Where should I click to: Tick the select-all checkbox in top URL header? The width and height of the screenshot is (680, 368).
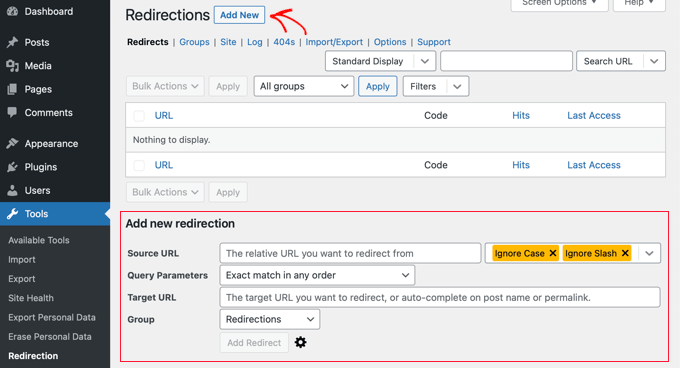pos(139,116)
